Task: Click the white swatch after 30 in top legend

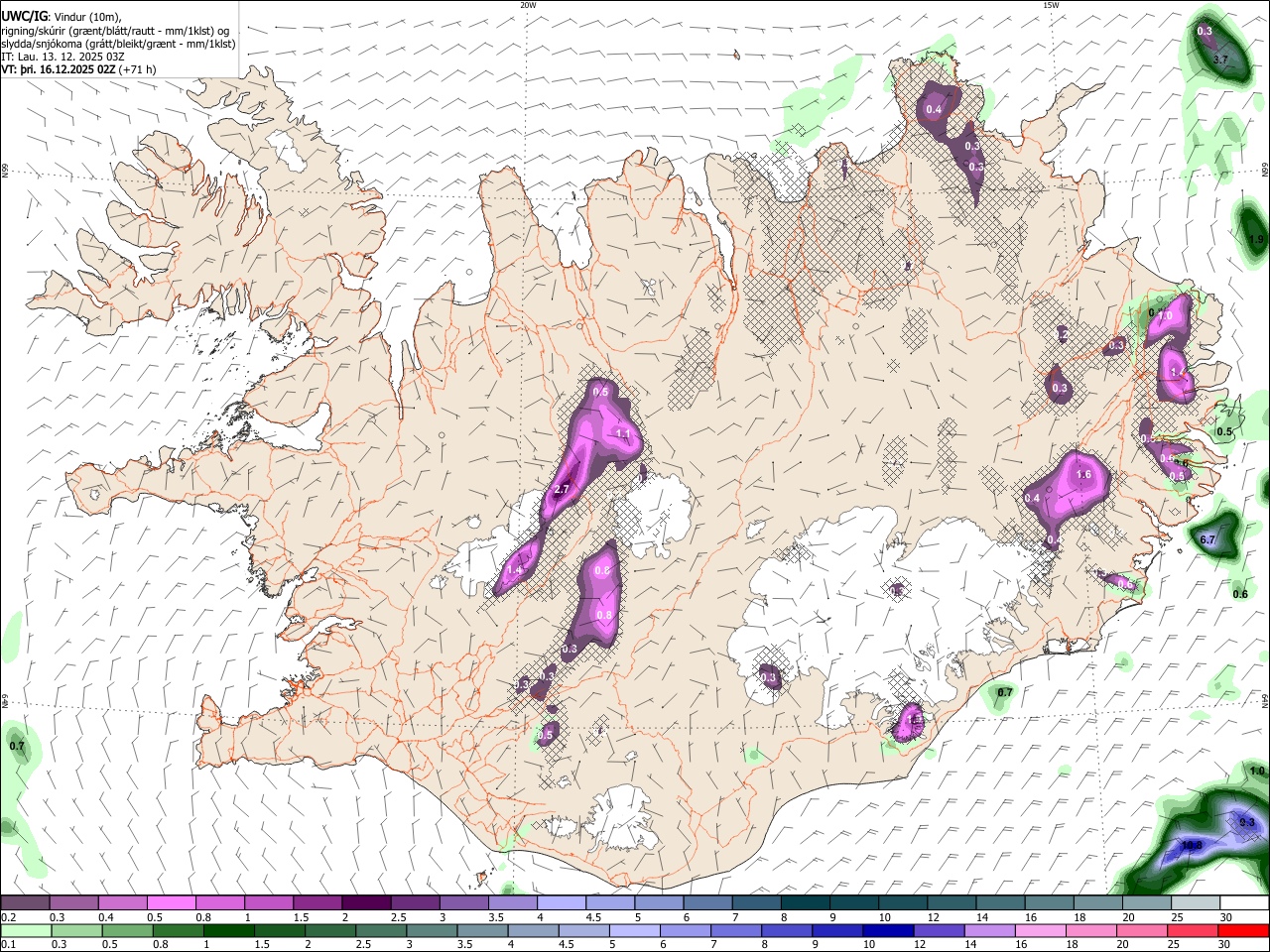Action: 1245,902
